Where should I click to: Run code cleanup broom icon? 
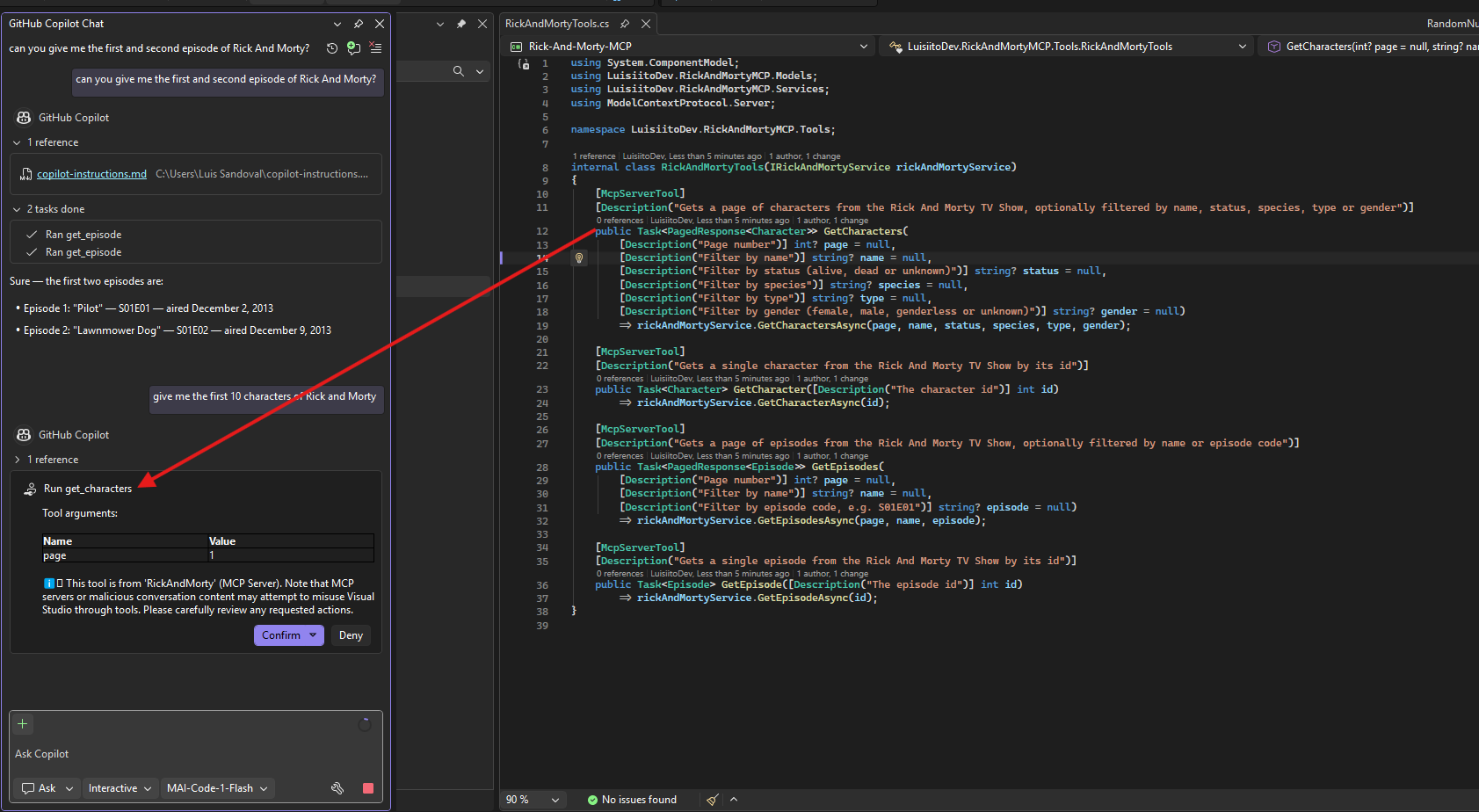(x=713, y=800)
